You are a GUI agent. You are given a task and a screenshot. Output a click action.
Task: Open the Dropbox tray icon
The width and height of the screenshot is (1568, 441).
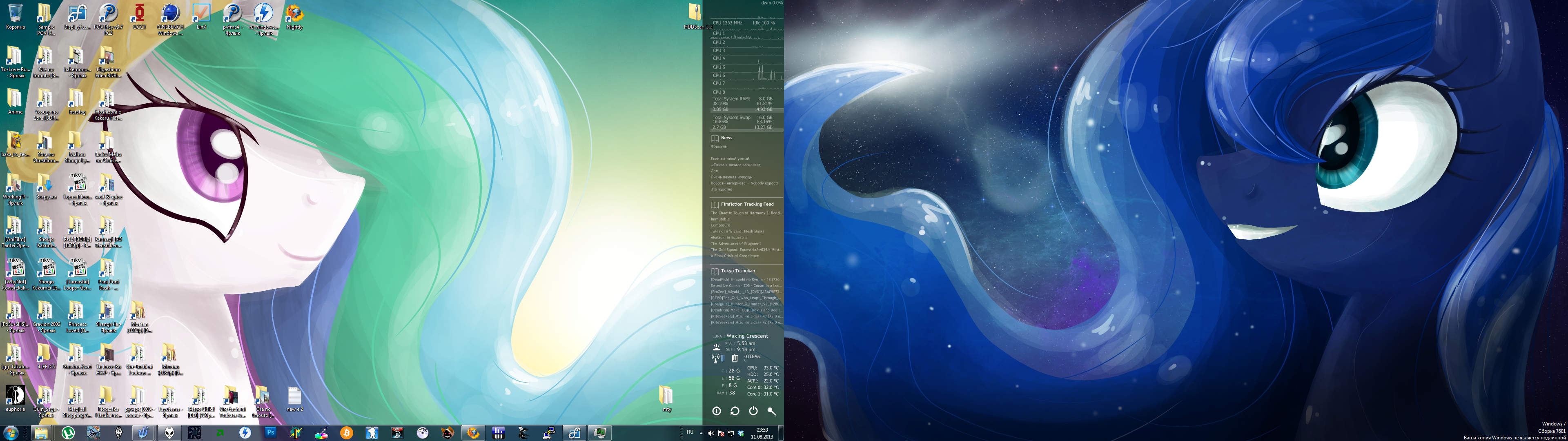click(741, 434)
